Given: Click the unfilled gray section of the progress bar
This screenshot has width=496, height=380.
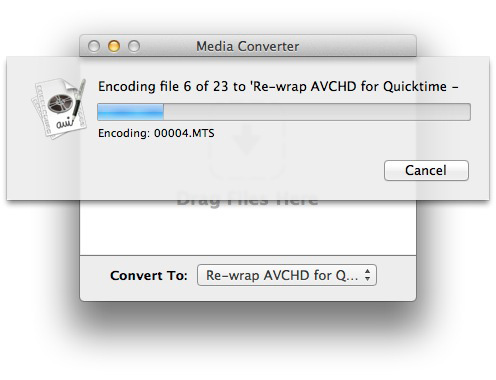Looking at the screenshot, I should click(x=317, y=112).
